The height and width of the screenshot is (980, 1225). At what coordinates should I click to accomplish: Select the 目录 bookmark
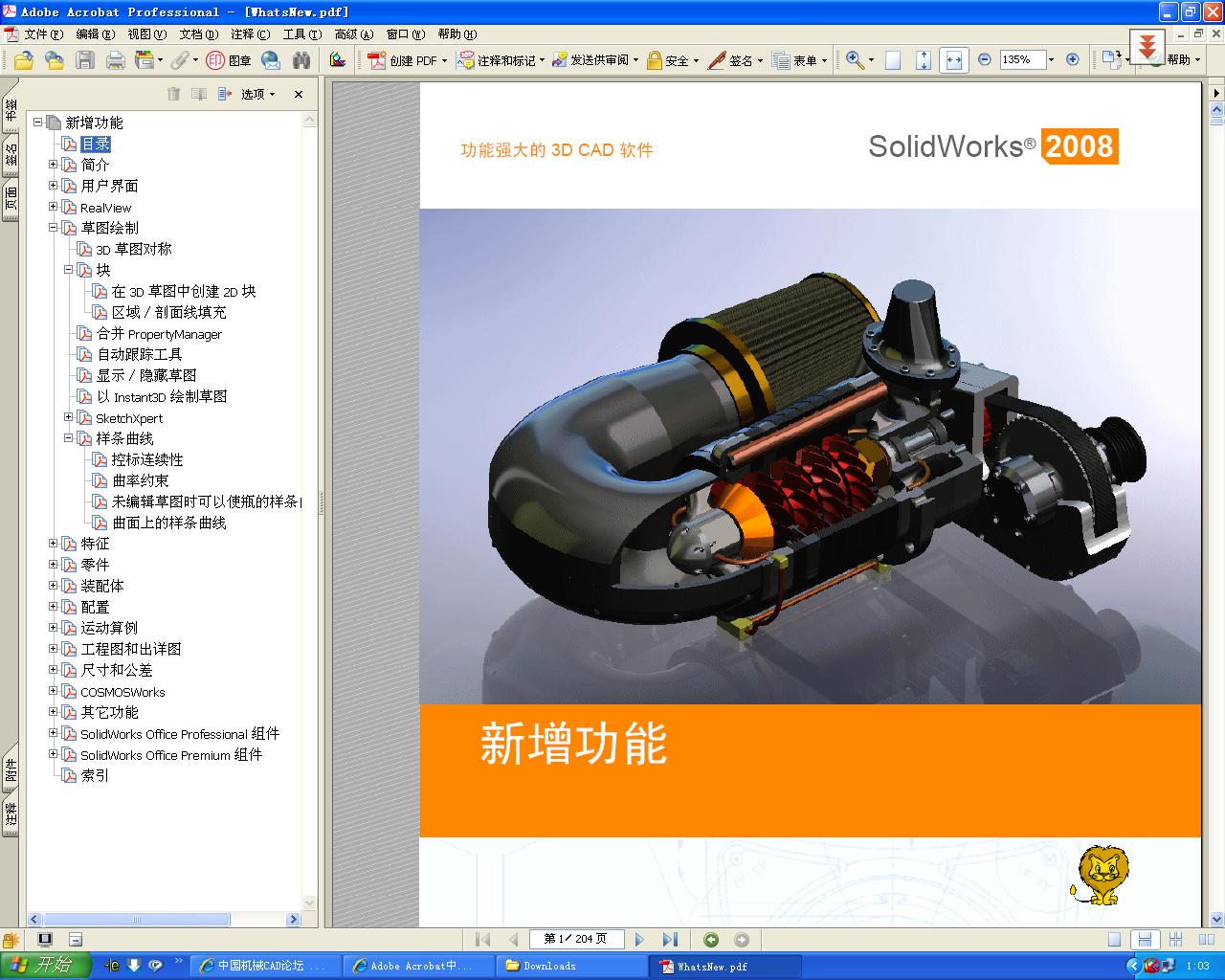96,144
